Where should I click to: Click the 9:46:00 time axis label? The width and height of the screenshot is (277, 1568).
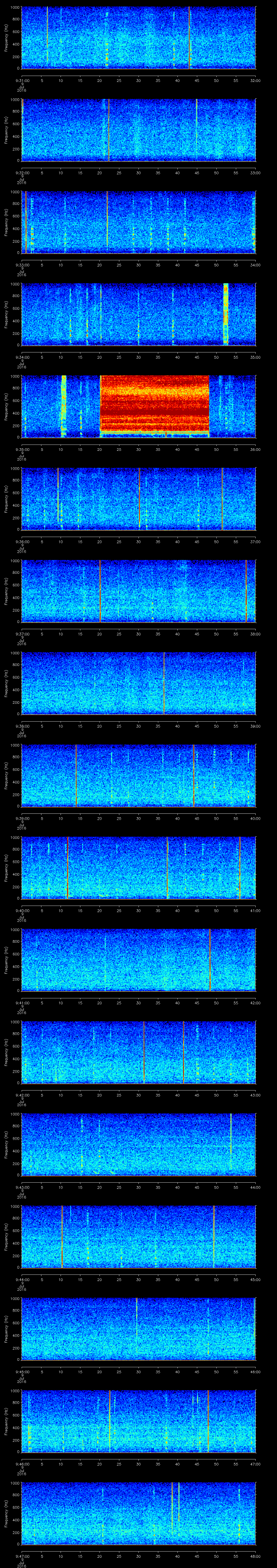pos(22,1464)
